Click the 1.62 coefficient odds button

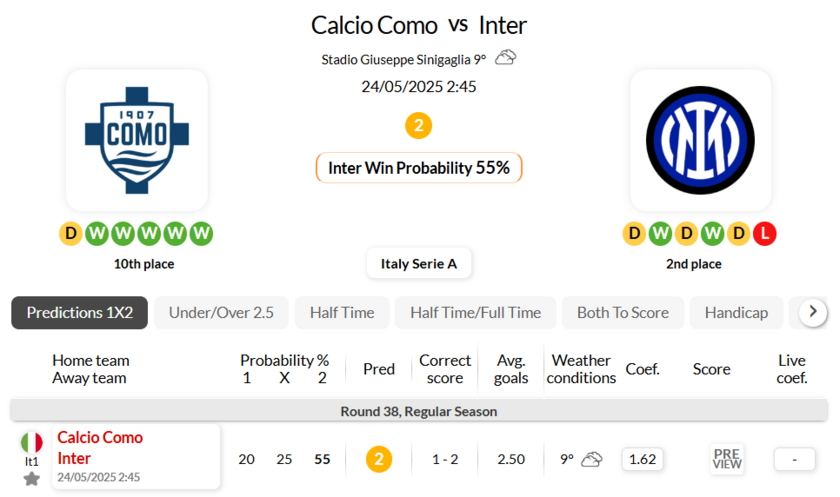click(x=642, y=459)
